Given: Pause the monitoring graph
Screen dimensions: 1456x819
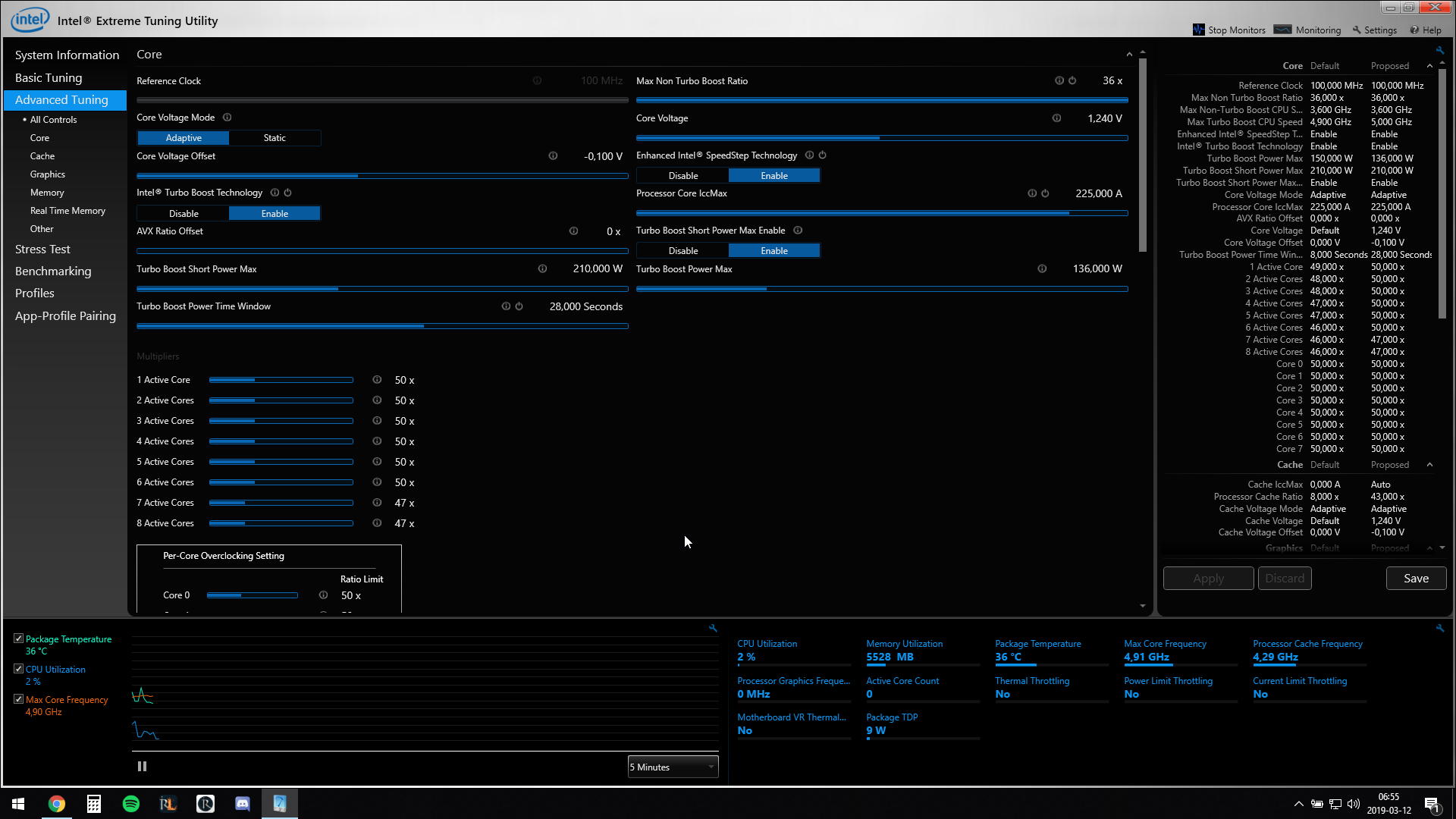Looking at the screenshot, I should point(142,767).
